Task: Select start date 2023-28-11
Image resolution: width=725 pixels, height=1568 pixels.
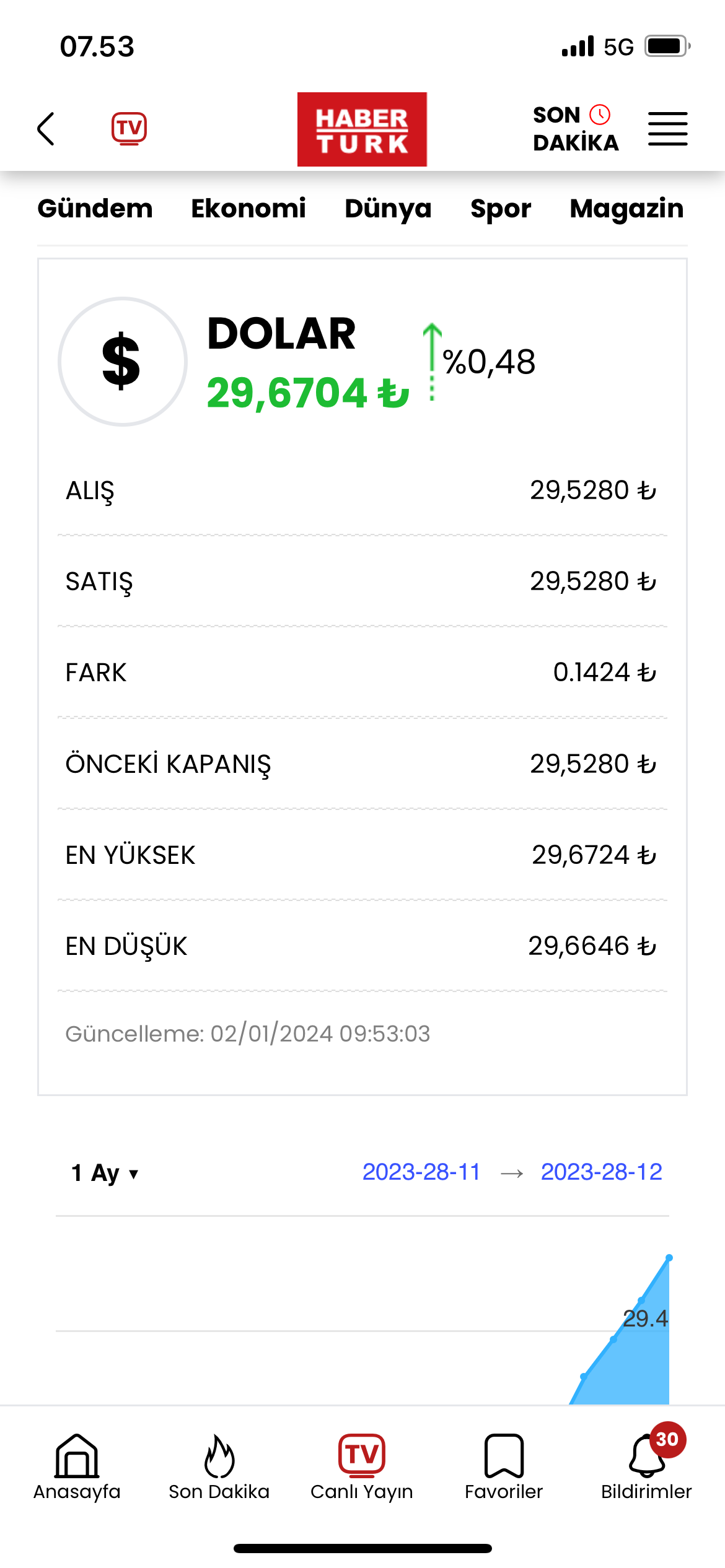Action: pos(421,1172)
